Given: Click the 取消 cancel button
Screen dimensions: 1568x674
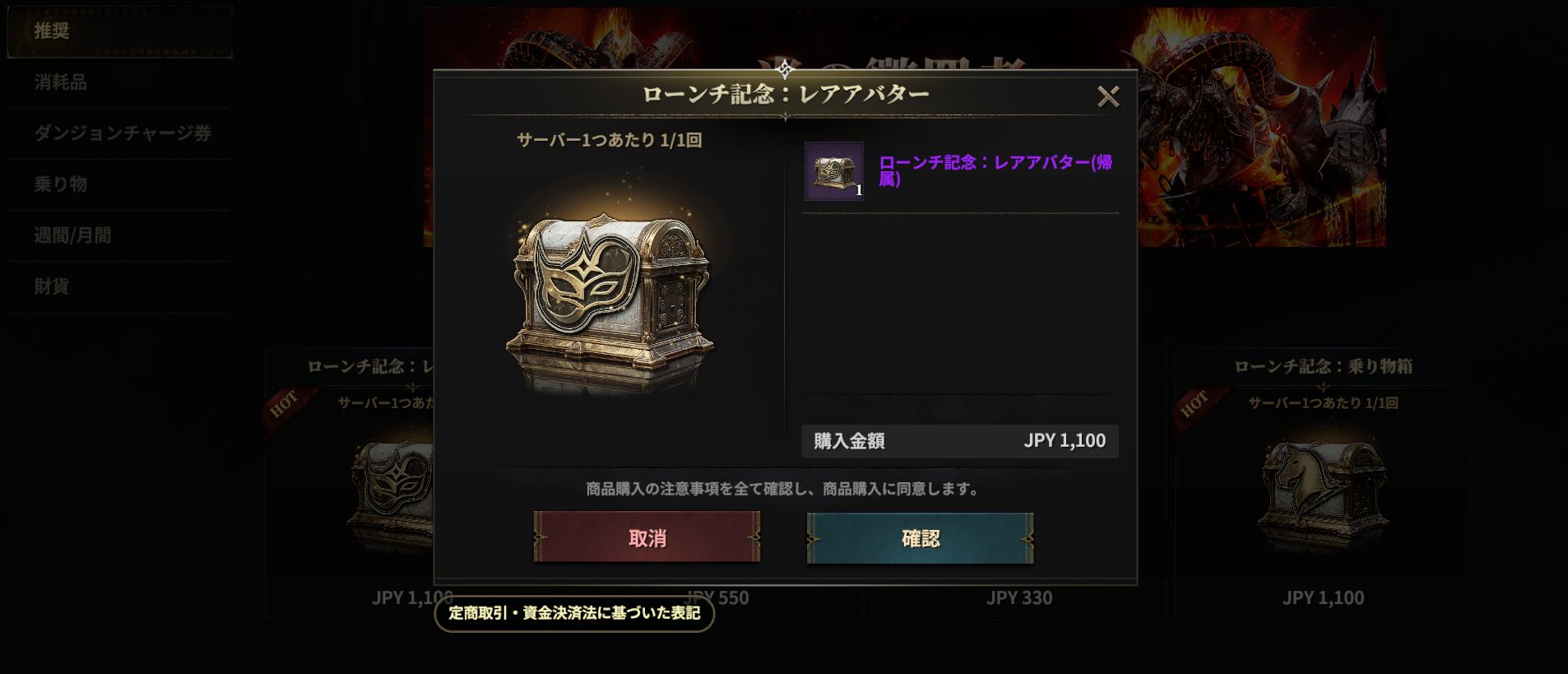Looking at the screenshot, I should [x=647, y=537].
